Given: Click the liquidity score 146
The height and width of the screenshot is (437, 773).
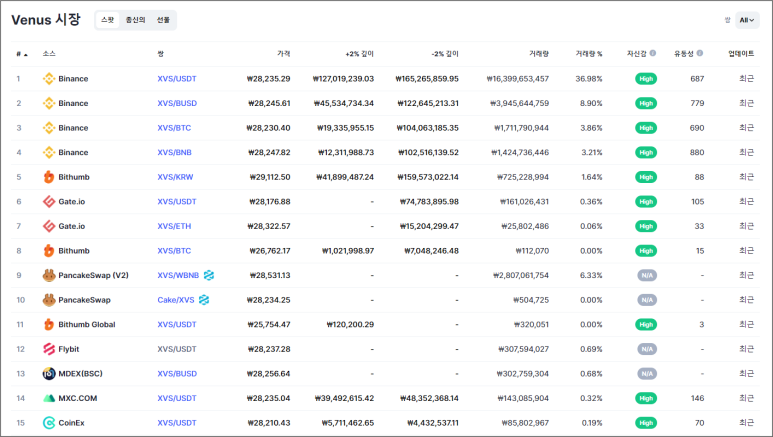Looking at the screenshot, I should 698,398.
